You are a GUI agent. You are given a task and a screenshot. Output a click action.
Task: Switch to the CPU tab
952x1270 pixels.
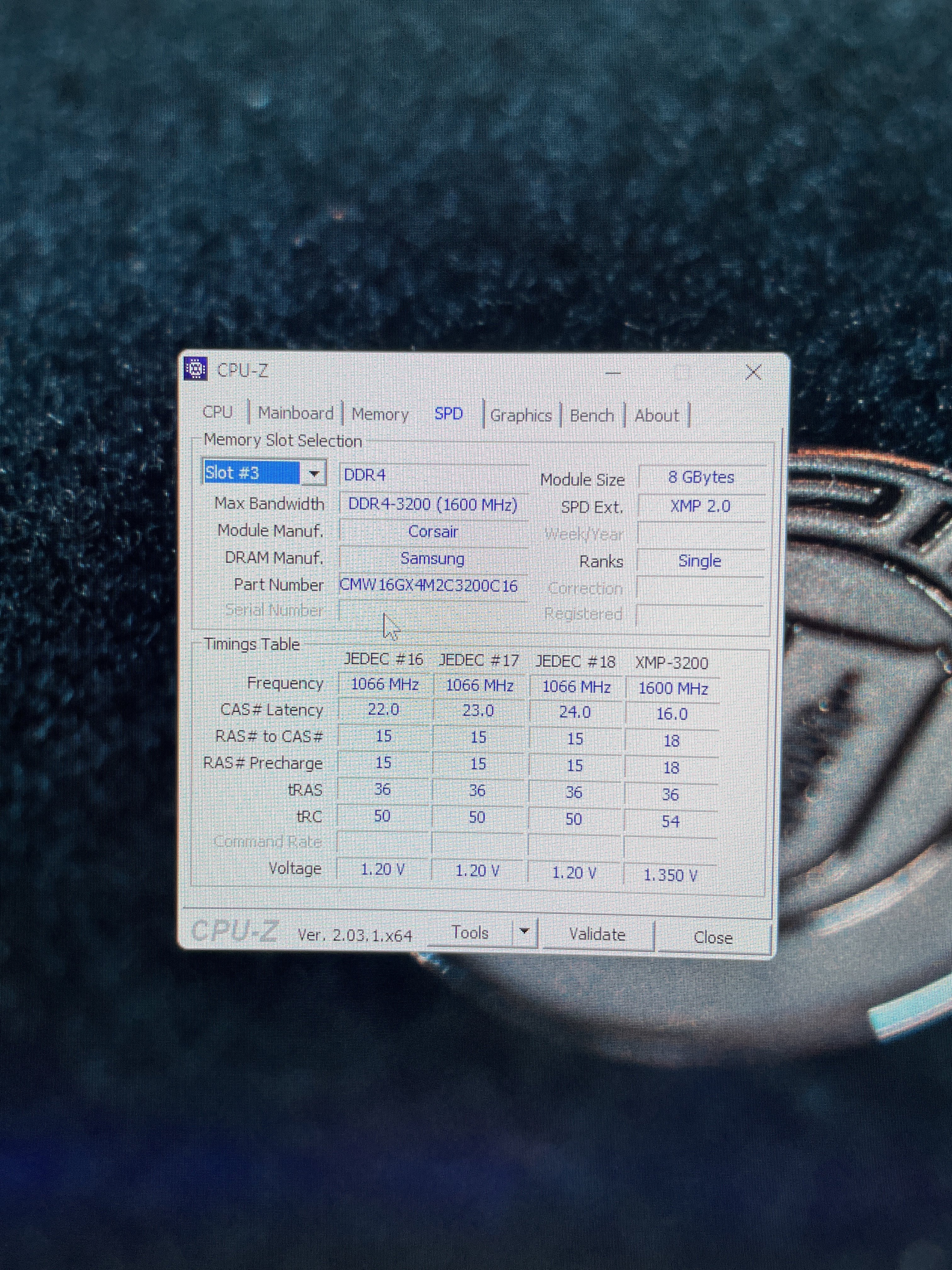click(218, 412)
